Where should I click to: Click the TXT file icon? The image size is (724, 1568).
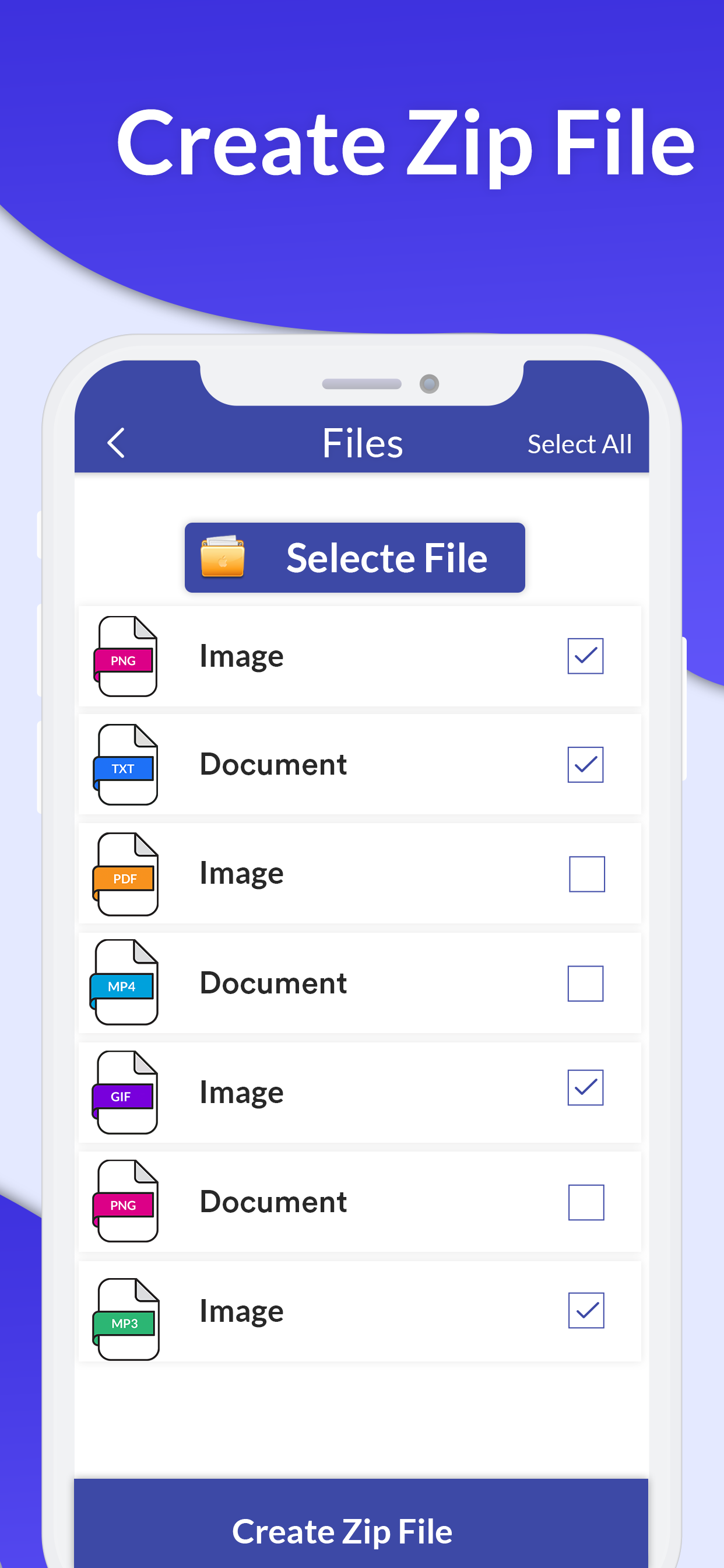click(125, 765)
